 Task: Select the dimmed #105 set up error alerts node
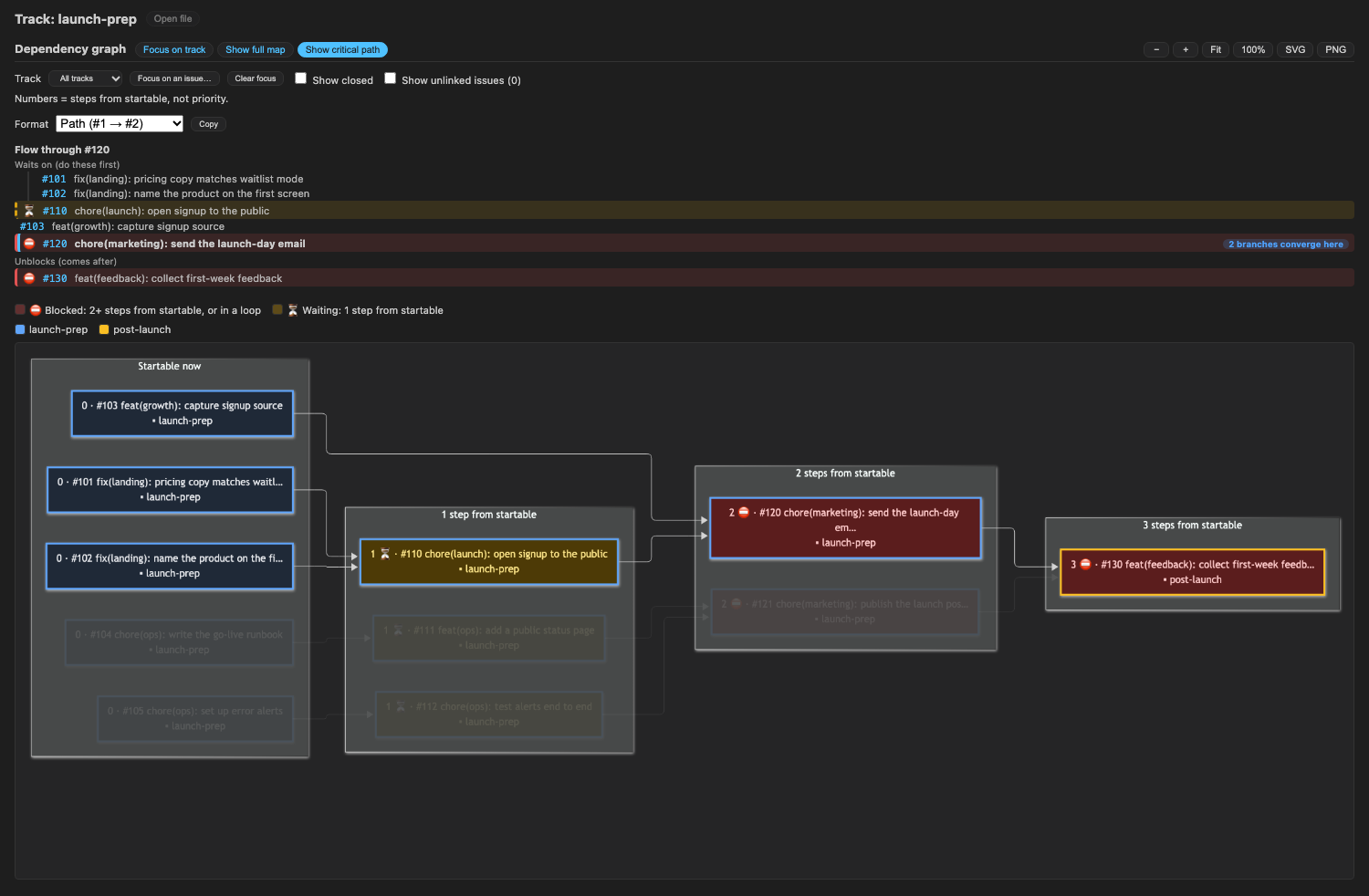(195, 719)
